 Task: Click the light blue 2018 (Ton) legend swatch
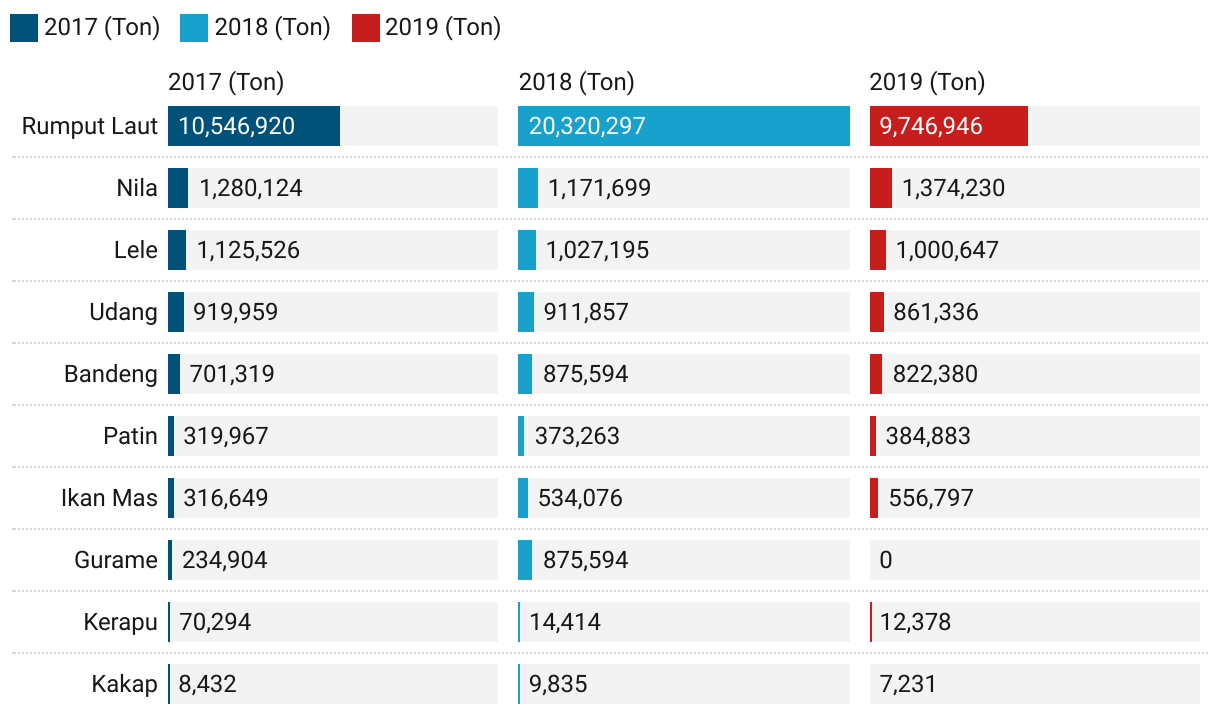[194, 27]
